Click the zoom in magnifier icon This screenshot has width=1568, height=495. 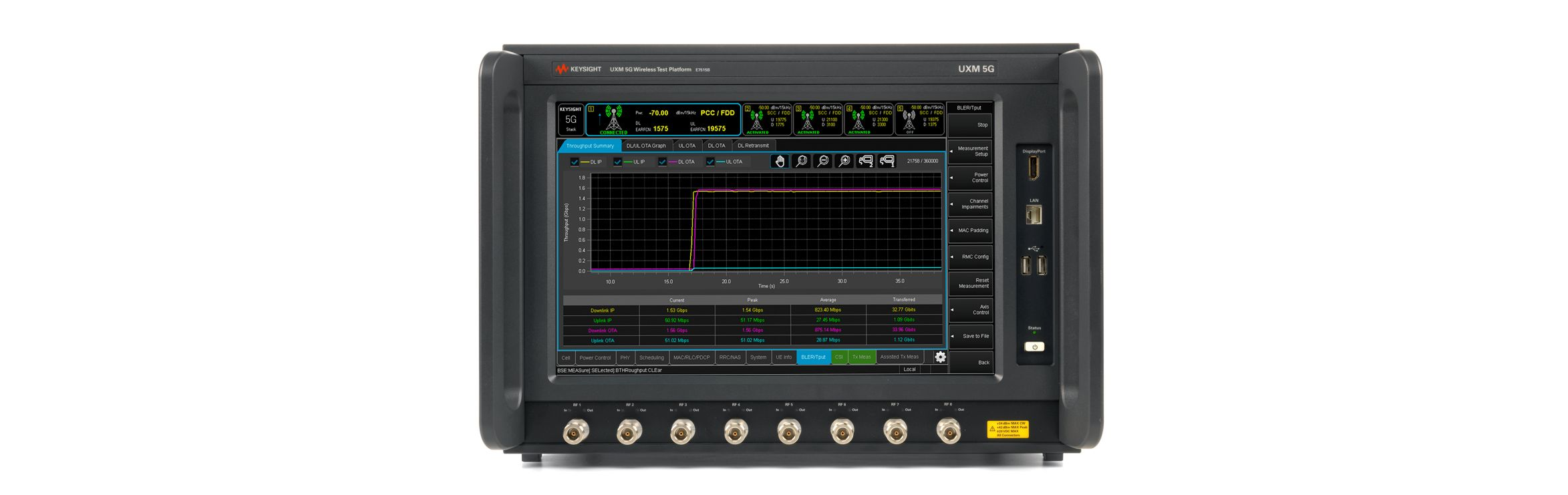click(844, 161)
